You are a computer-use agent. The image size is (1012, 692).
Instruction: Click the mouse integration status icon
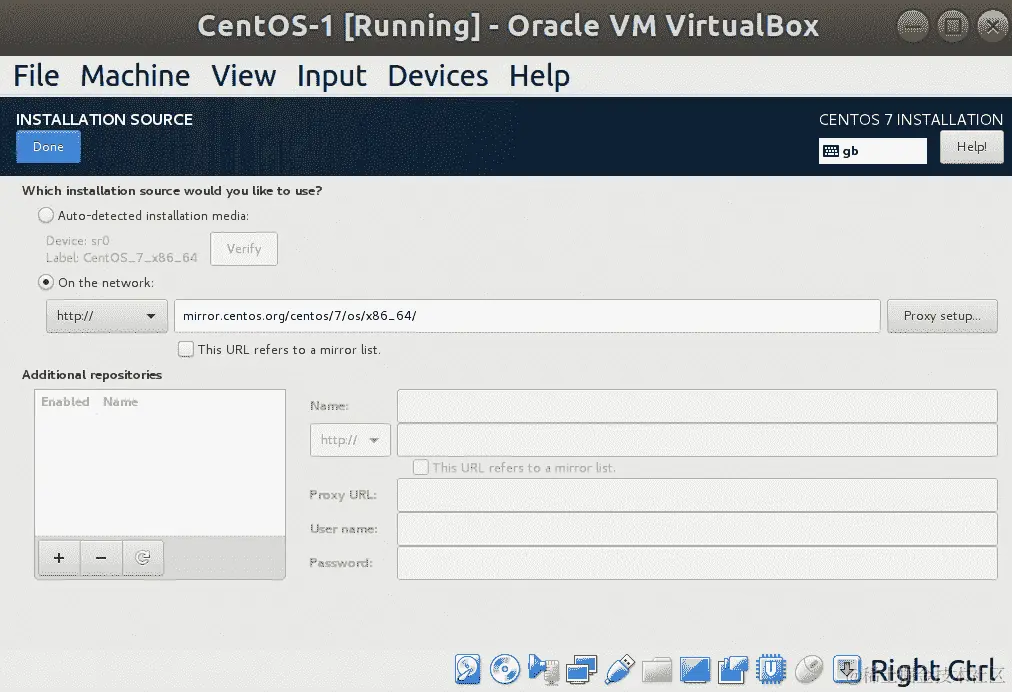(809, 669)
